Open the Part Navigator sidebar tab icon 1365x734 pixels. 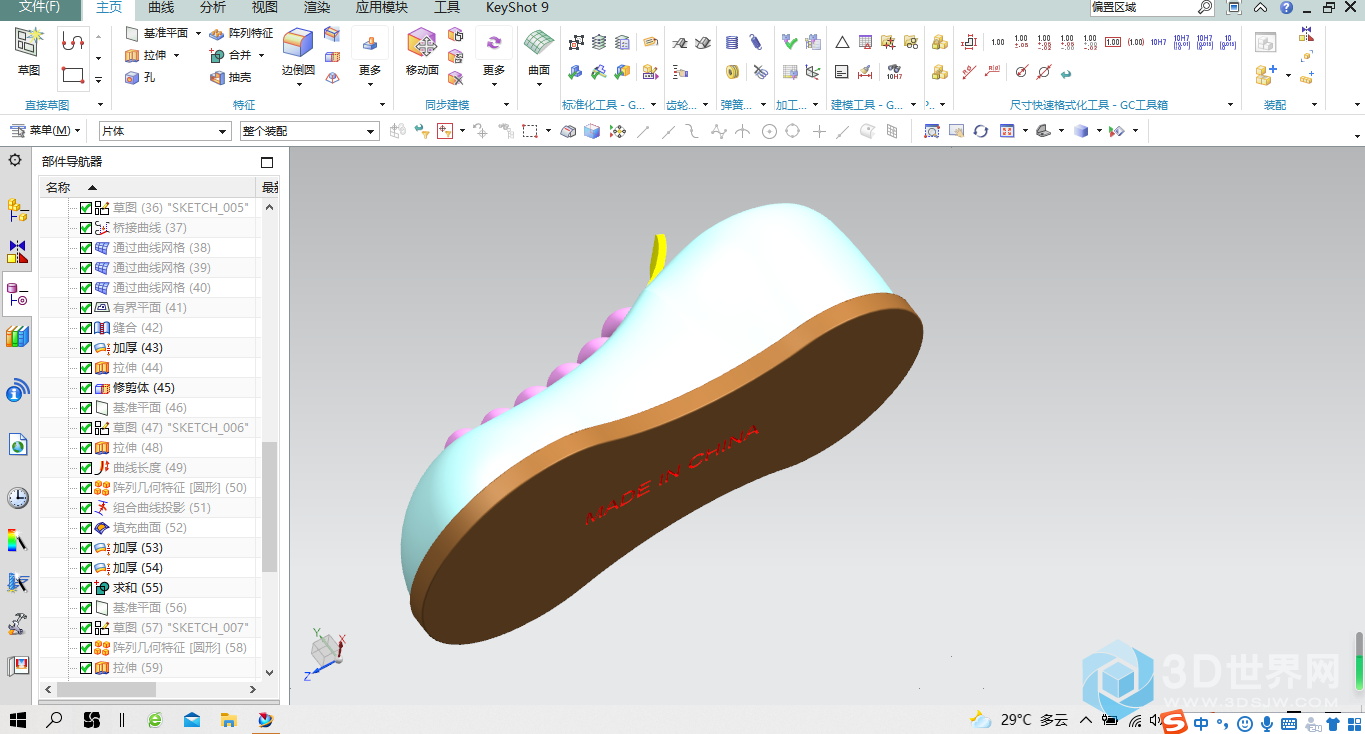tap(17, 294)
